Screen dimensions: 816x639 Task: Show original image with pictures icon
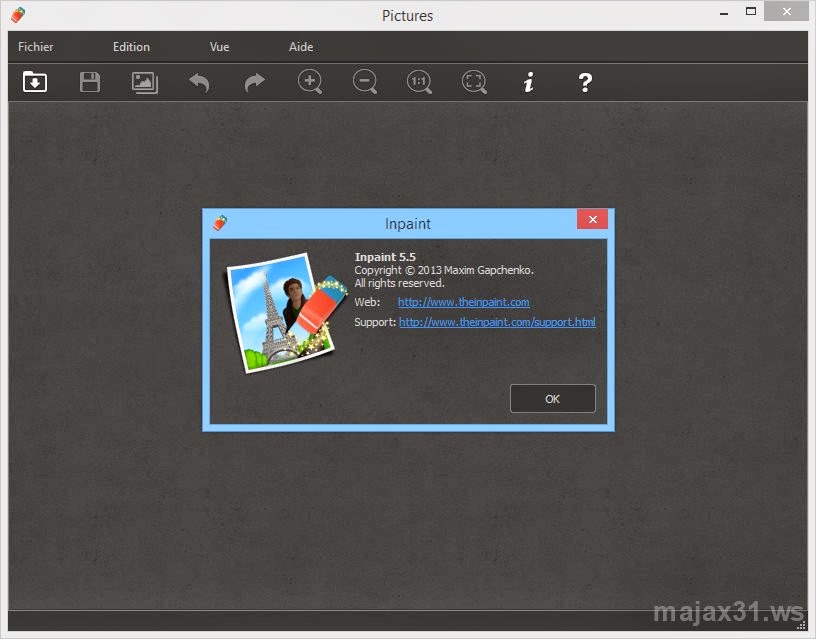(145, 83)
